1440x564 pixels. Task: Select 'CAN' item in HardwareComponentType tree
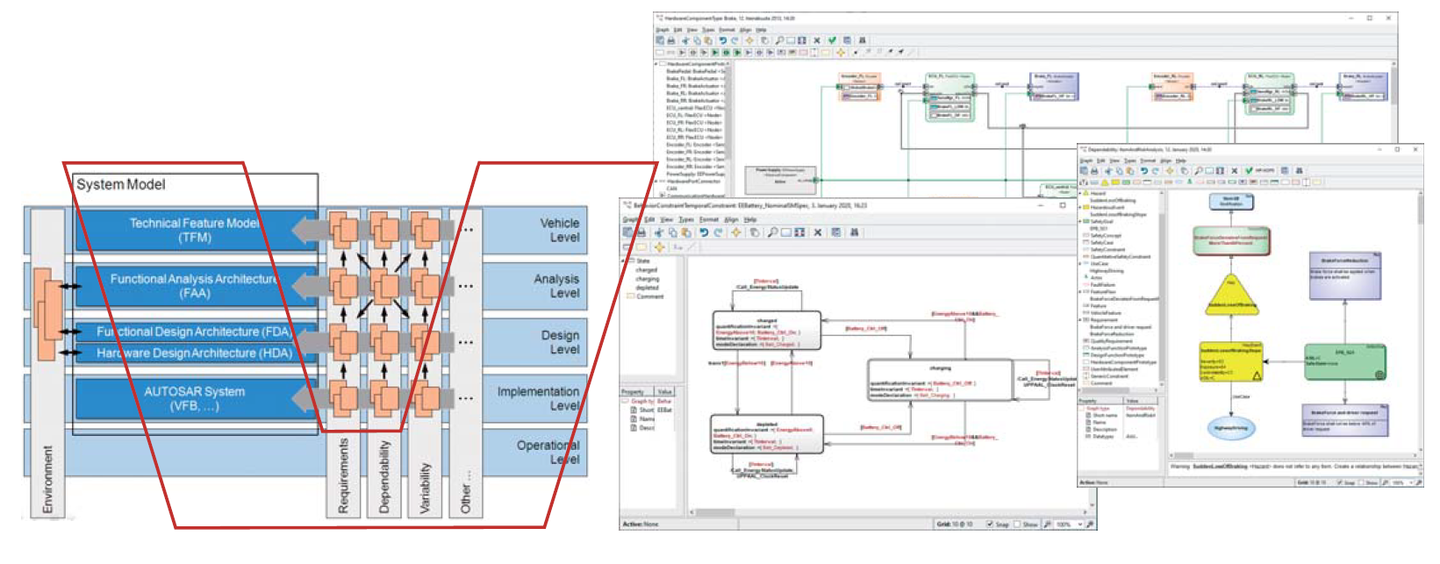pyautogui.click(x=672, y=188)
